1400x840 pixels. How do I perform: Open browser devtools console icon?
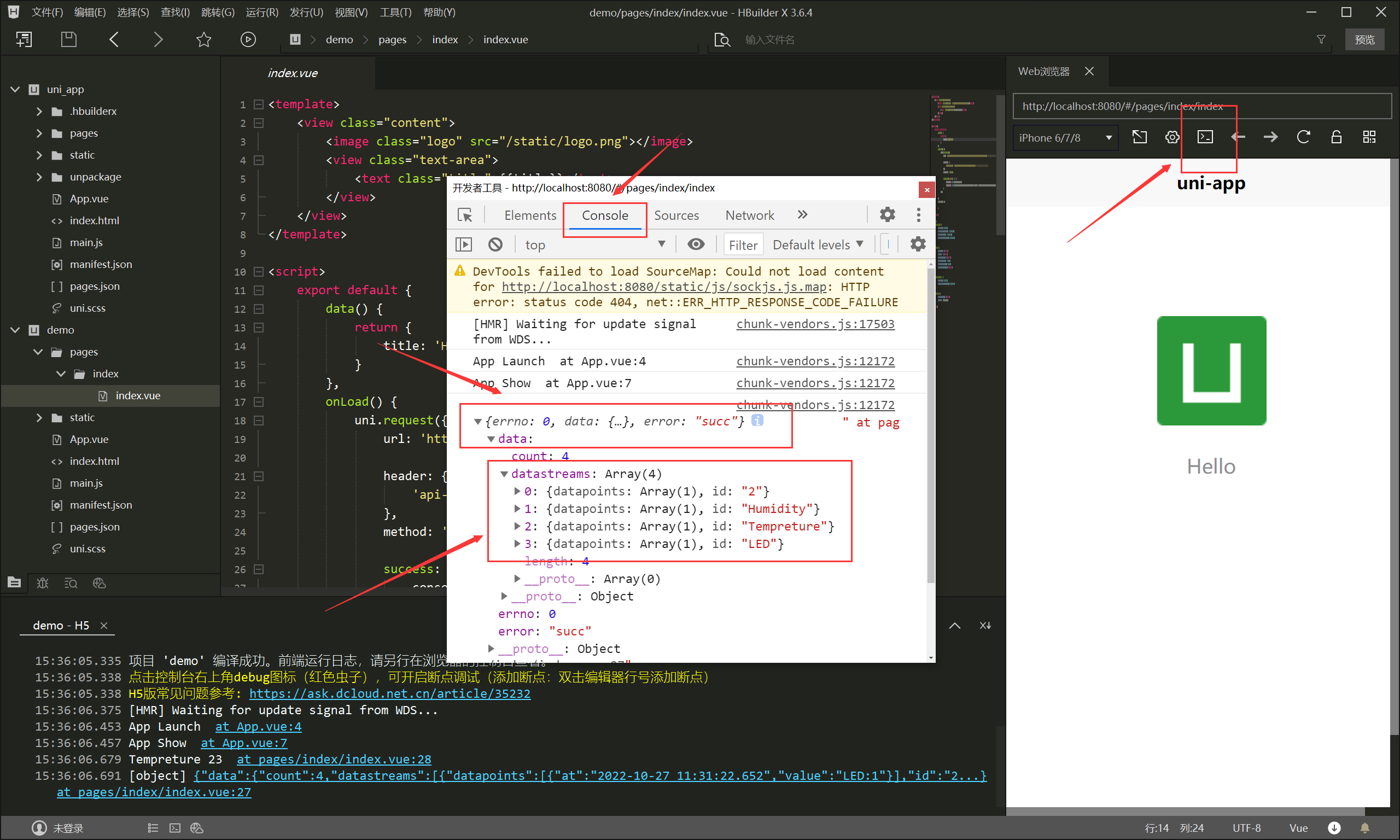pos(1205,137)
